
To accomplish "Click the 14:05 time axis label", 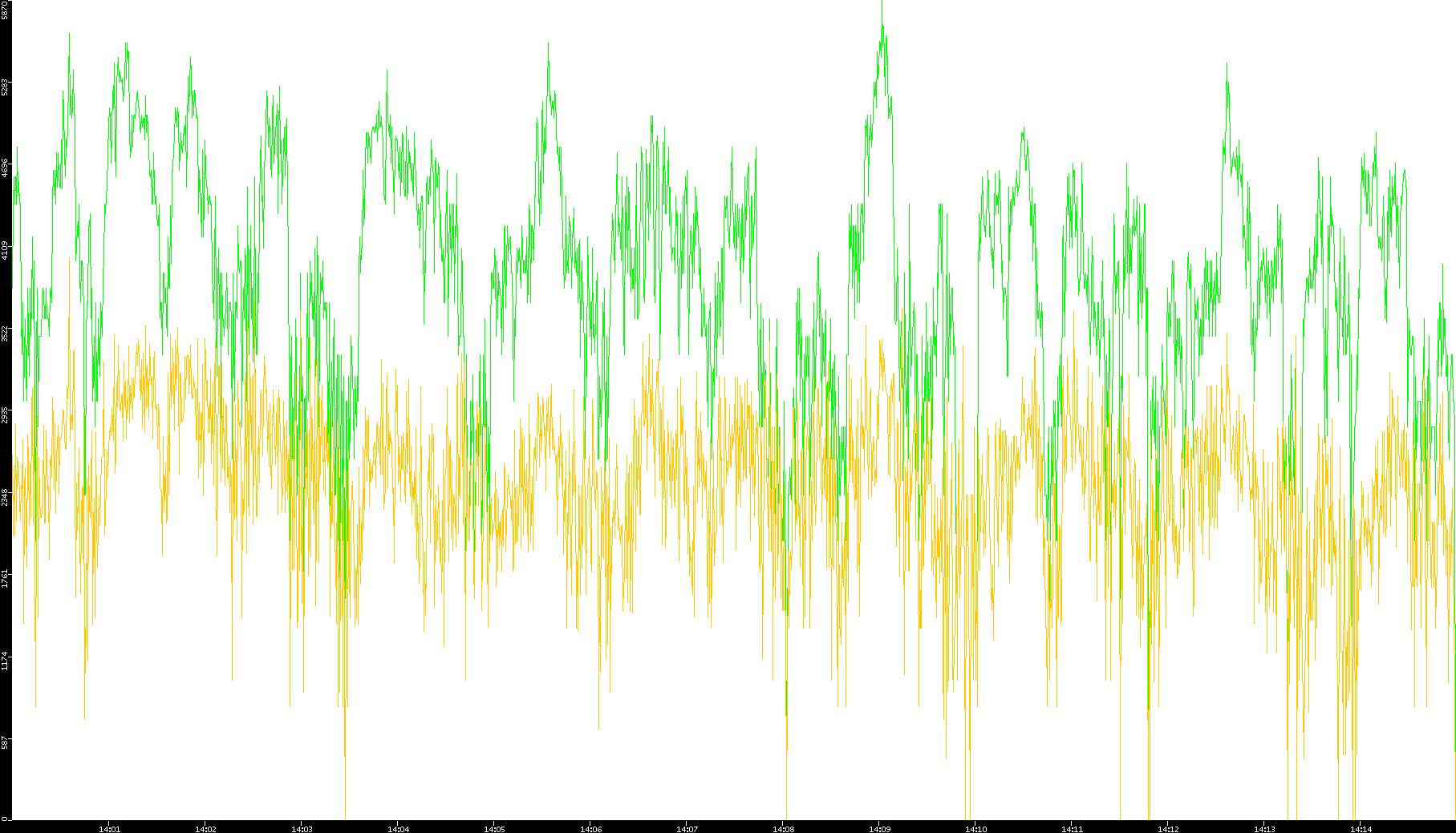I will pyautogui.click(x=494, y=828).
